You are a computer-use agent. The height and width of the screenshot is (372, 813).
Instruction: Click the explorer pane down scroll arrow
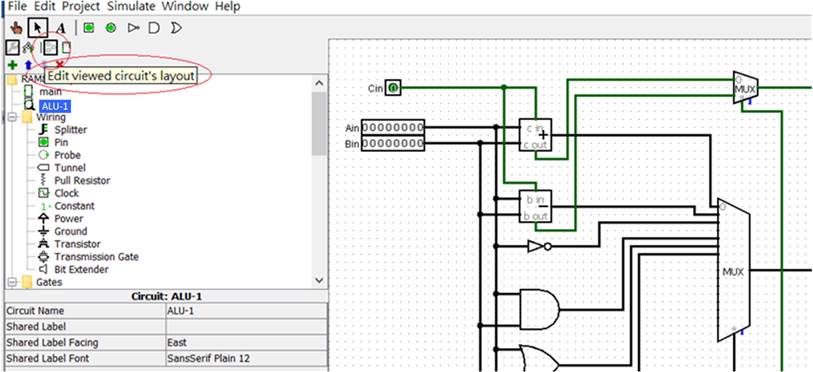tap(319, 280)
